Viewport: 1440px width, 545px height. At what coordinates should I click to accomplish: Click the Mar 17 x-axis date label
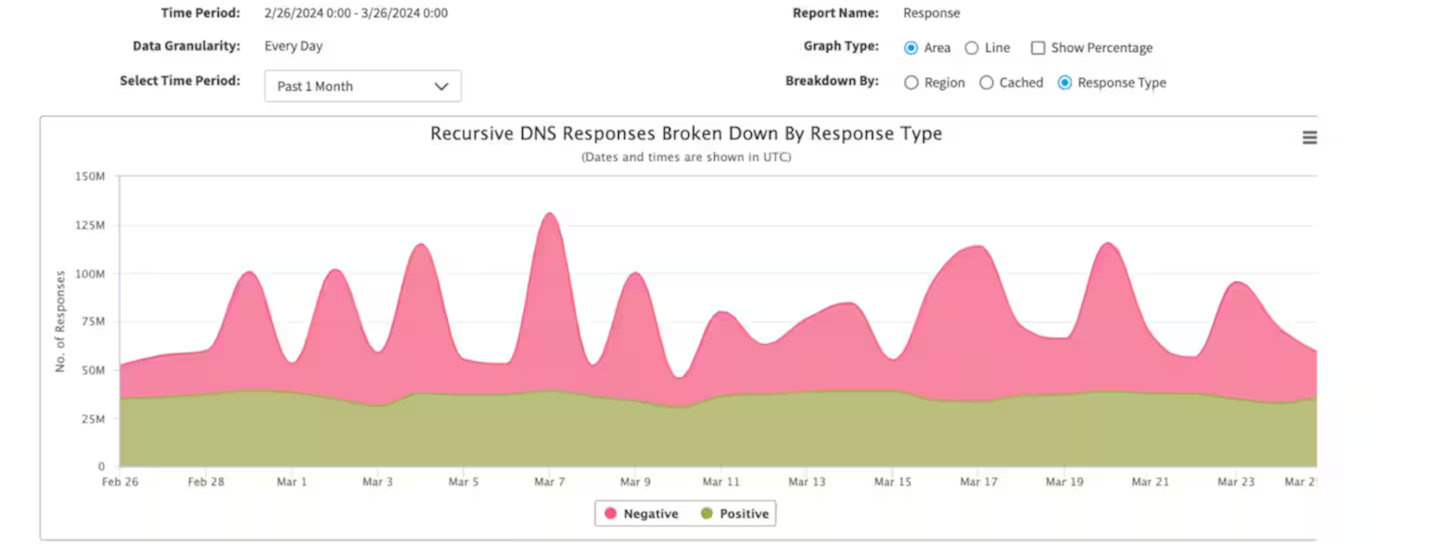[x=979, y=482]
